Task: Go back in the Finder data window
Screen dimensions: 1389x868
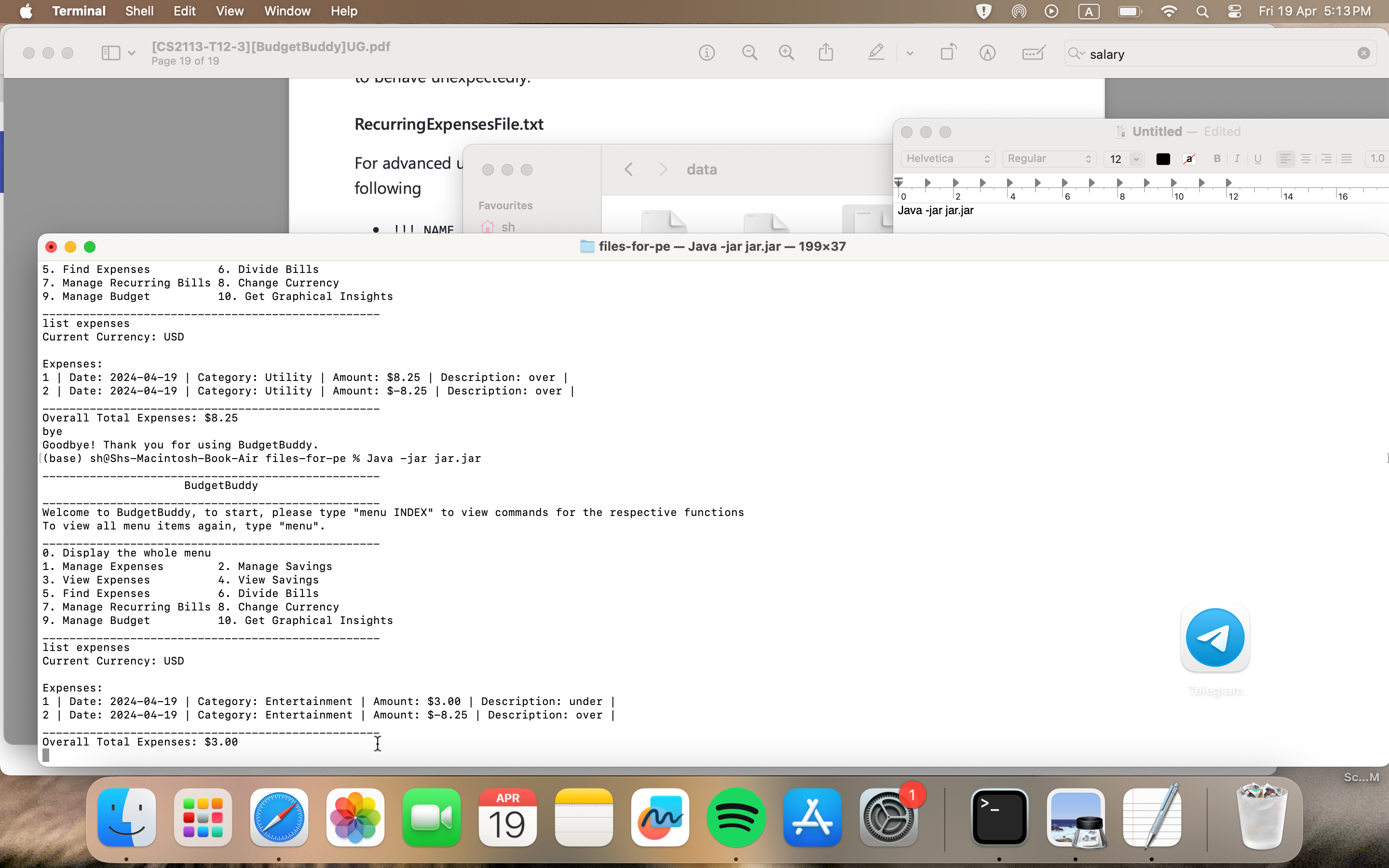Action: [628, 169]
